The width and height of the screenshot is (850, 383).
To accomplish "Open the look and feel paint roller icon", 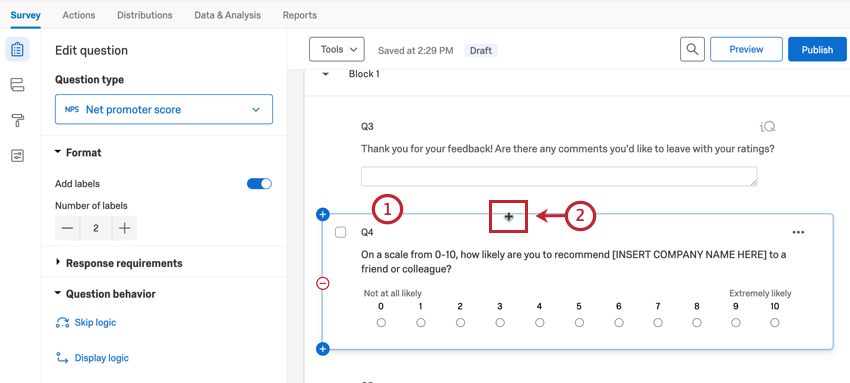I will pos(17,120).
